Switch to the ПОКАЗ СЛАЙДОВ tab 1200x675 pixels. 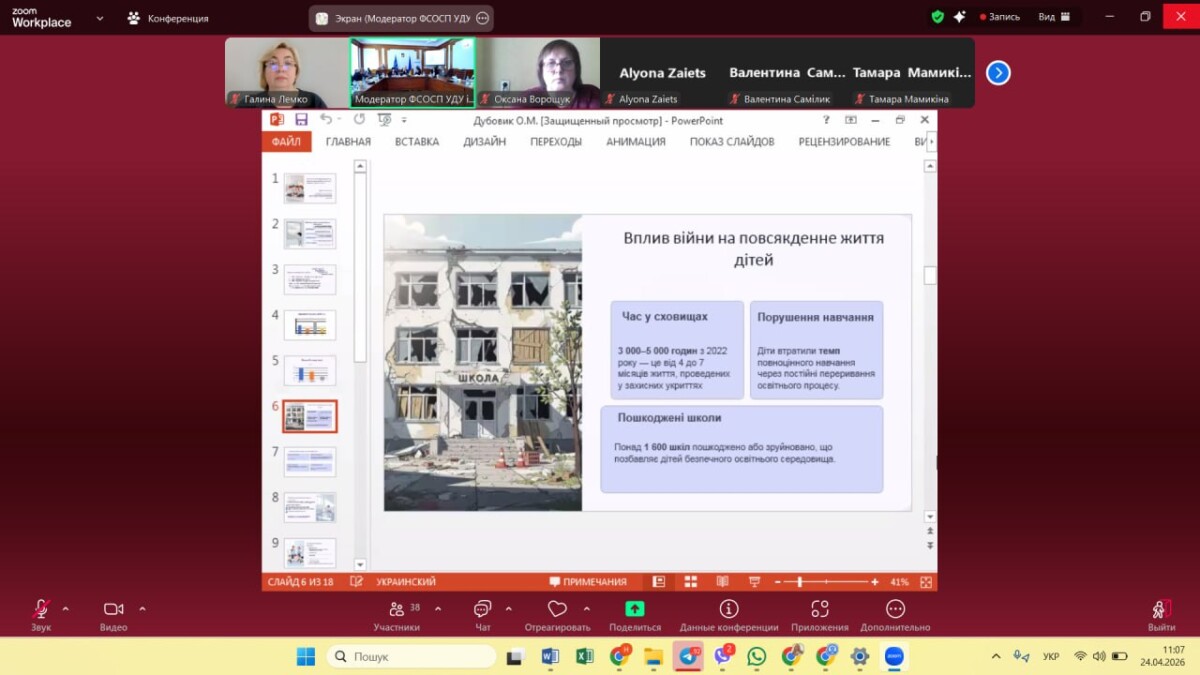tap(731, 142)
